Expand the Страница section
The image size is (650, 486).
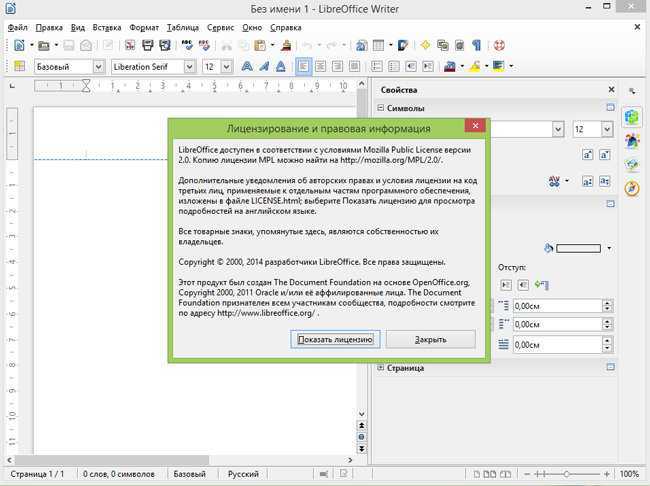coord(381,368)
